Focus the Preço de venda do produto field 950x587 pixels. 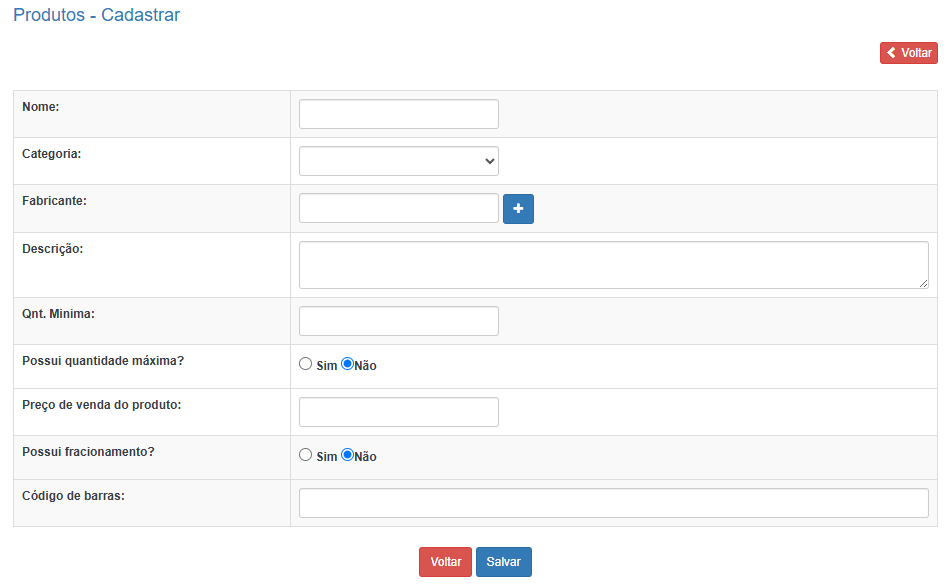(398, 412)
